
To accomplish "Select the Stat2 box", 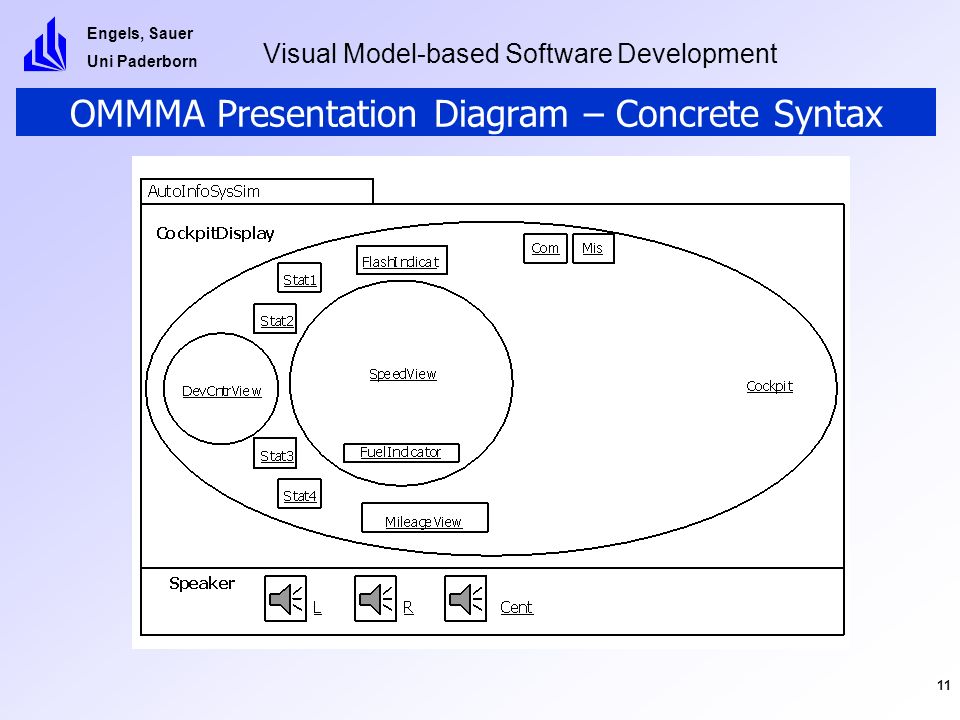I will pos(276,319).
